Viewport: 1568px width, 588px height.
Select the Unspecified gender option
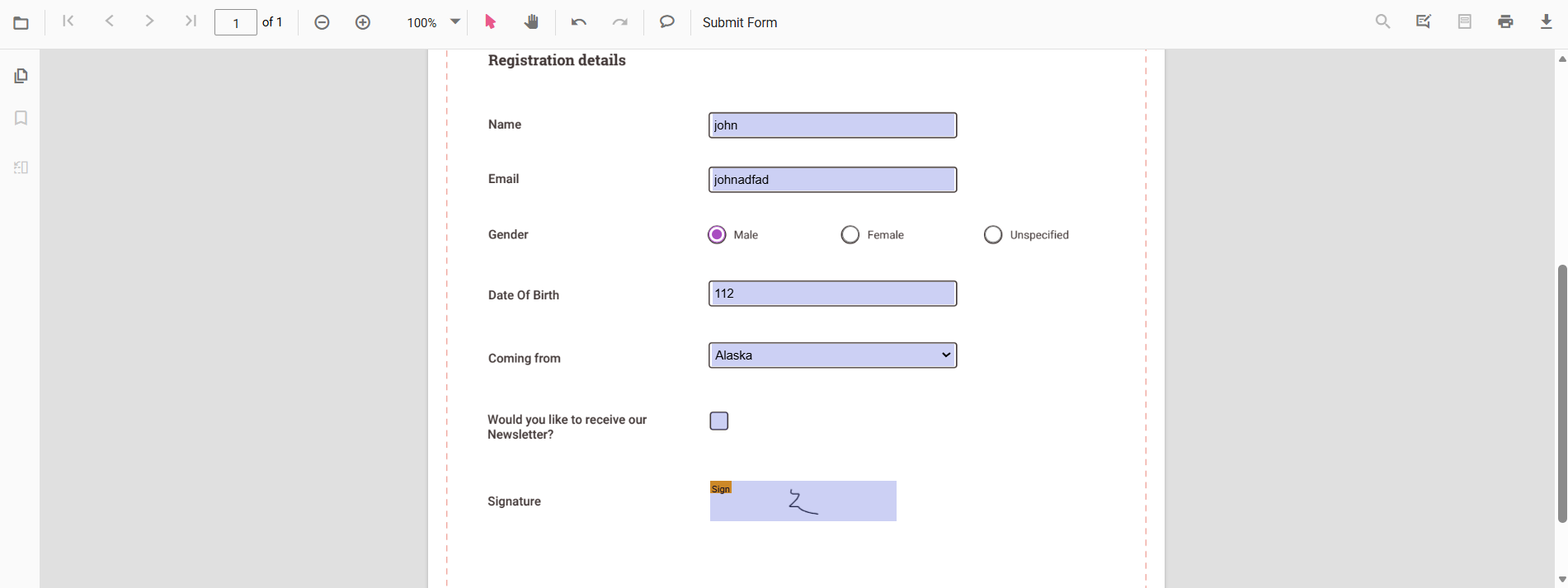coord(993,235)
